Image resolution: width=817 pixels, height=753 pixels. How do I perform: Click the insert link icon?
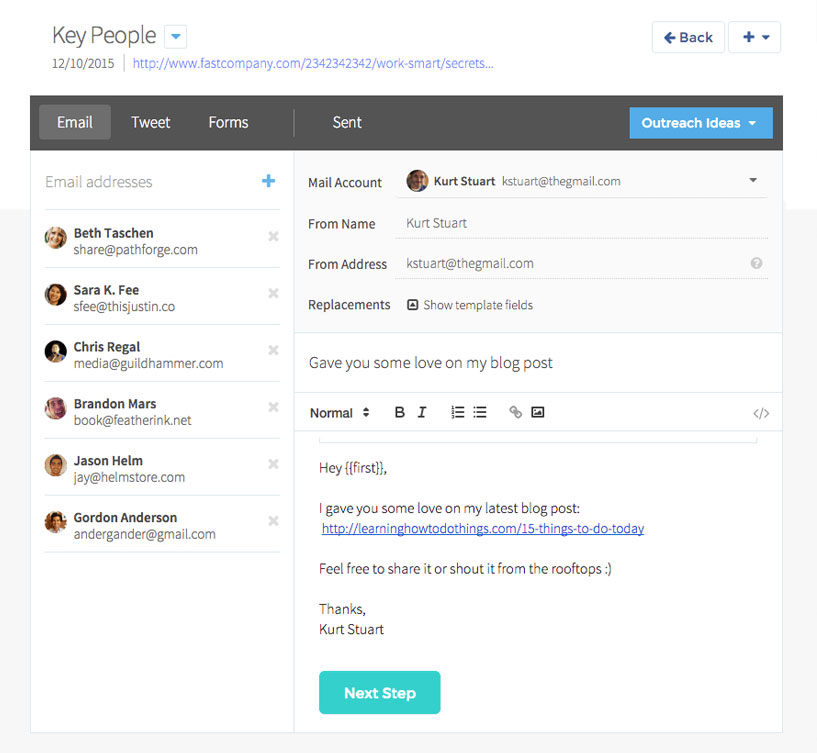pyautogui.click(x=515, y=412)
